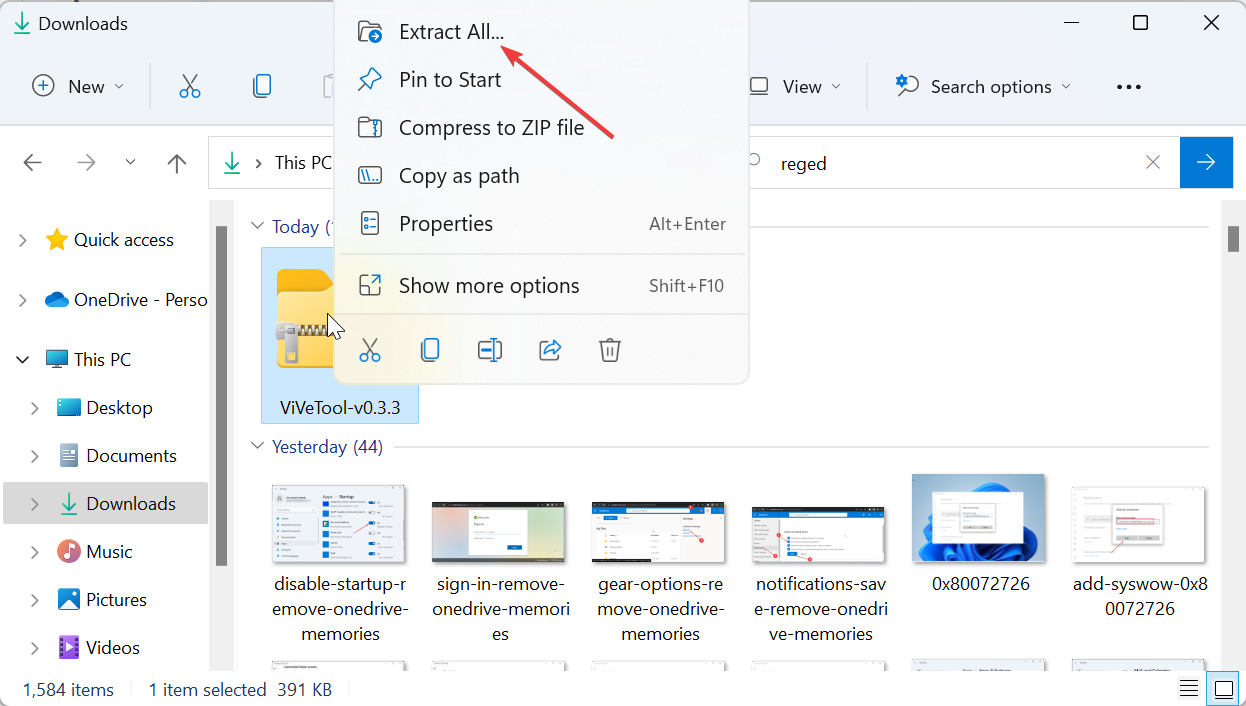Click the blue search go arrow button

coord(1206,163)
